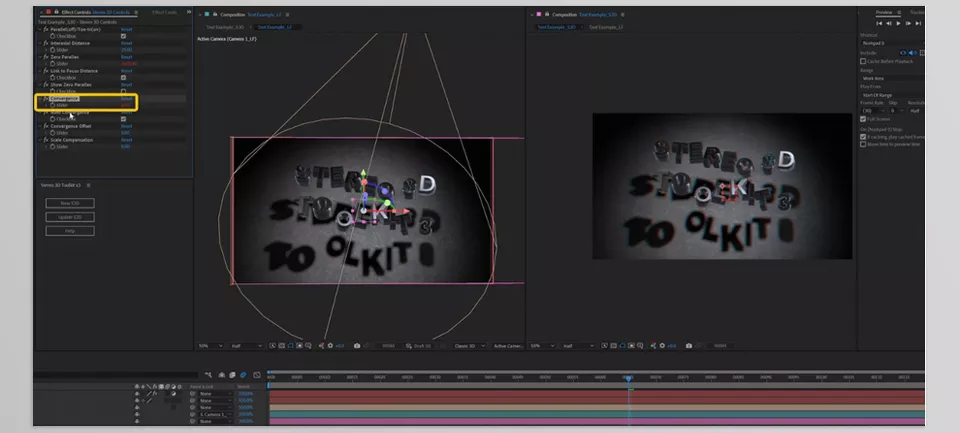The image size is (960, 433).
Task: Click stopwatch for Convergence Offset slider
Action: (53, 133)
